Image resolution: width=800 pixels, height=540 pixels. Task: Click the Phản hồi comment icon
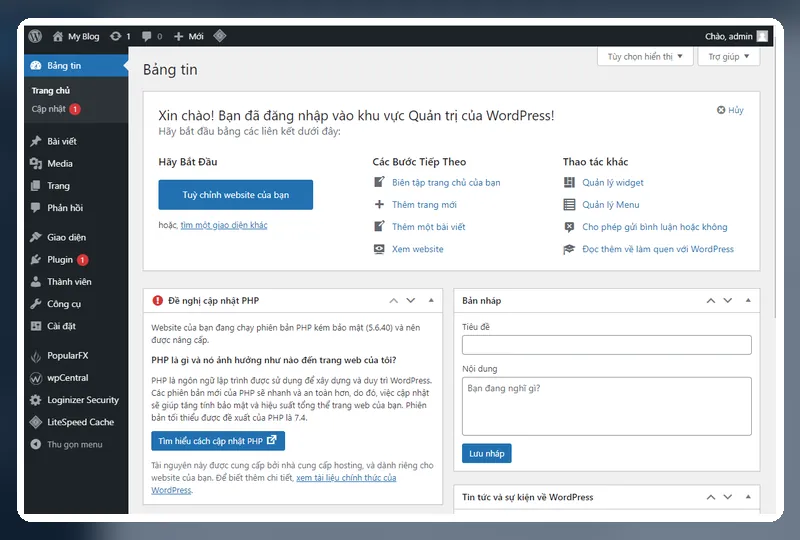36,208
